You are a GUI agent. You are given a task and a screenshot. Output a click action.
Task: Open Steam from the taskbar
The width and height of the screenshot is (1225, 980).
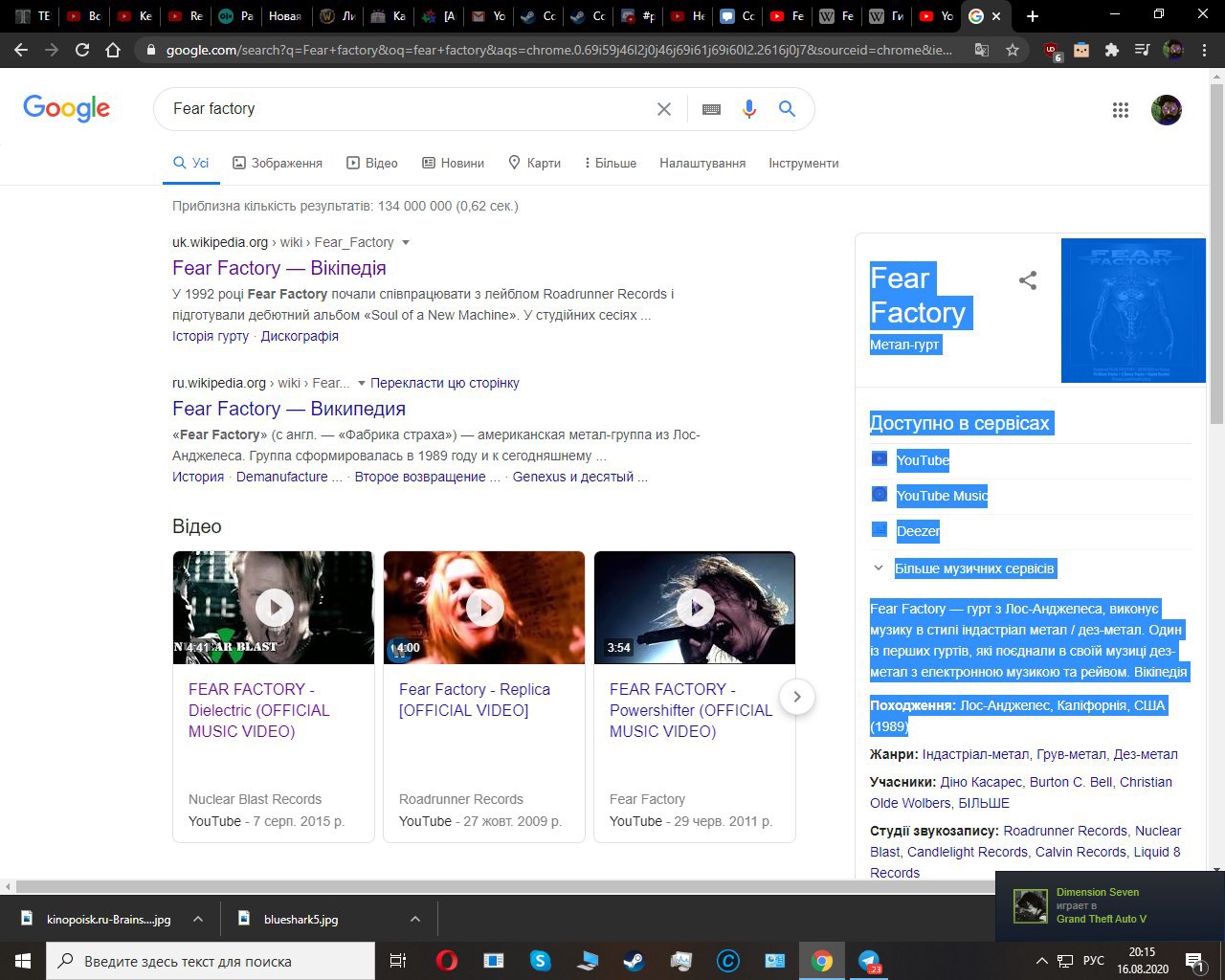[x=634, y=961]
